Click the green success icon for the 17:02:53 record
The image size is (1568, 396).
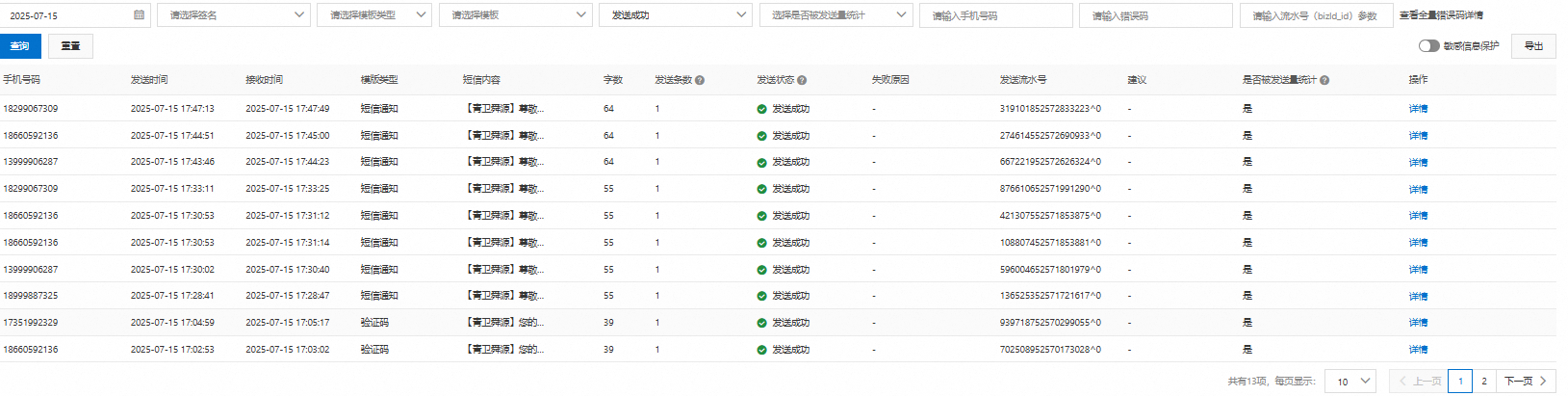[761, 350]
